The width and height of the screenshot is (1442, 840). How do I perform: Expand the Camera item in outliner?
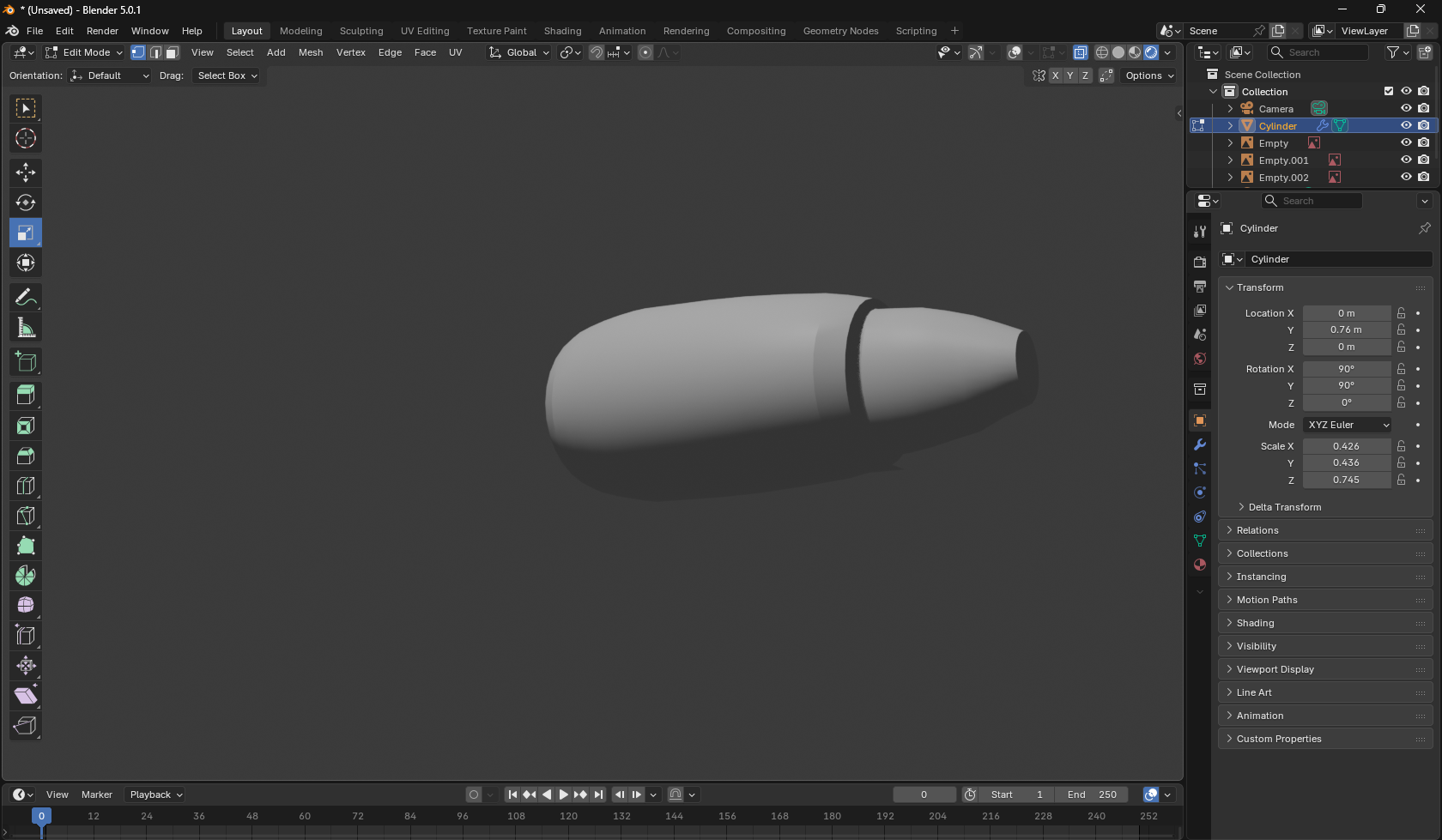click(1230, 109)
